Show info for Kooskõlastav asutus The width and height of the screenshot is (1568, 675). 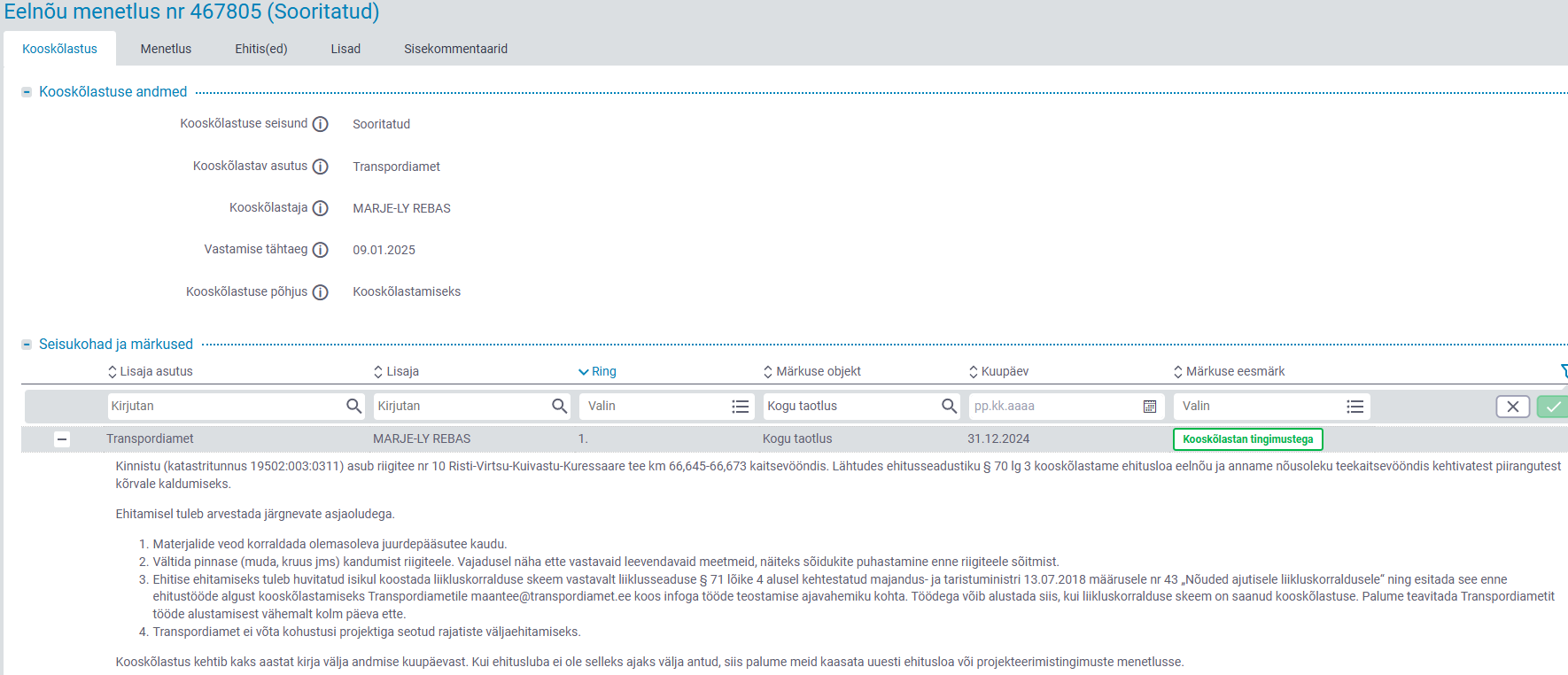point(321,167)
